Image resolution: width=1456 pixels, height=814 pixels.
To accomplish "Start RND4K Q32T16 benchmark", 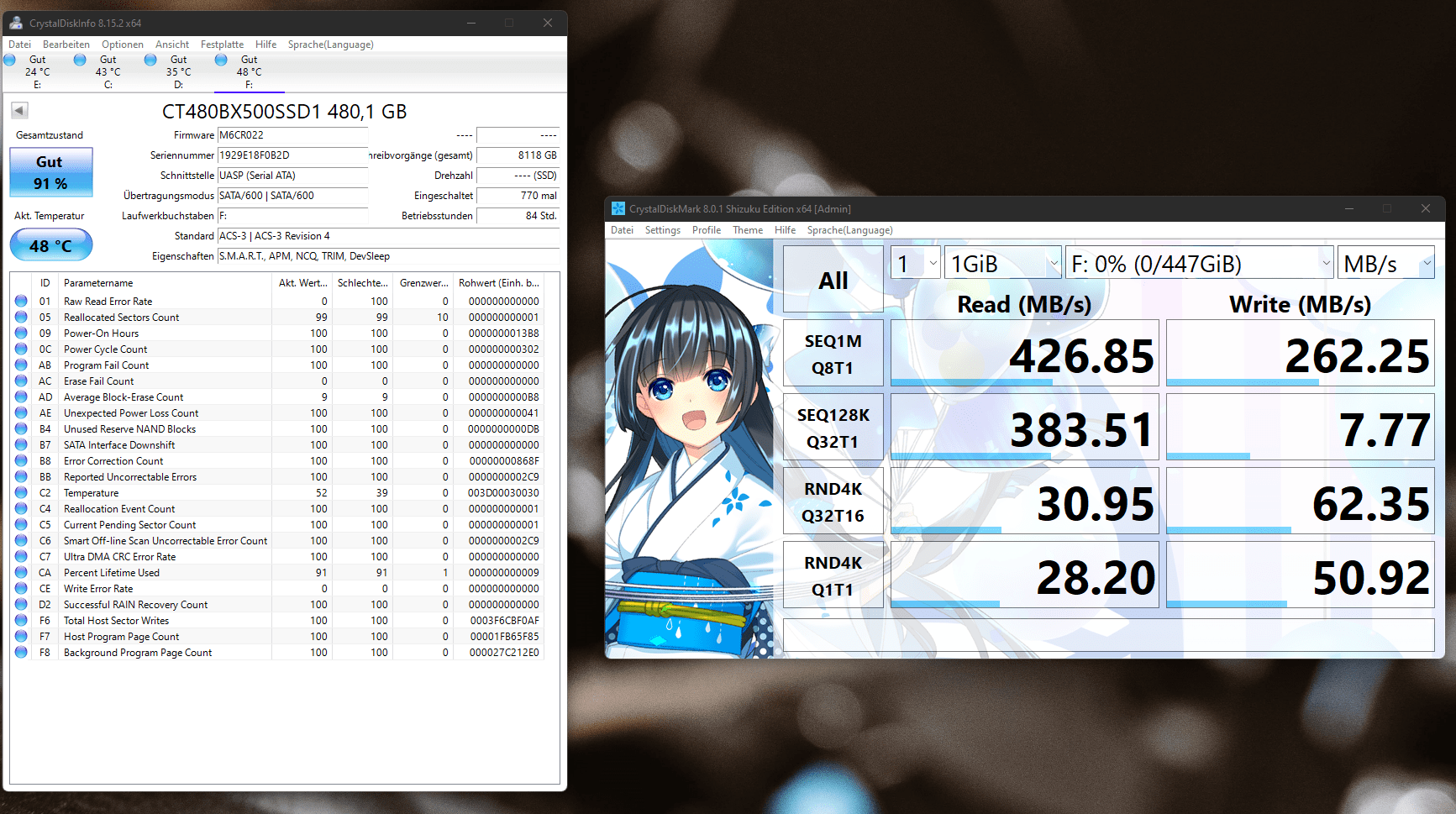I will coord(833,502).
